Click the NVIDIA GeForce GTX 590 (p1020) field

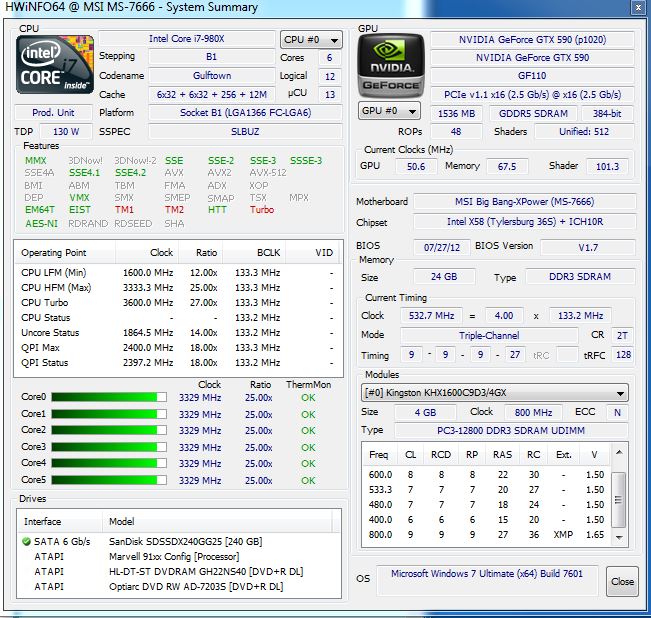[532, 39]
